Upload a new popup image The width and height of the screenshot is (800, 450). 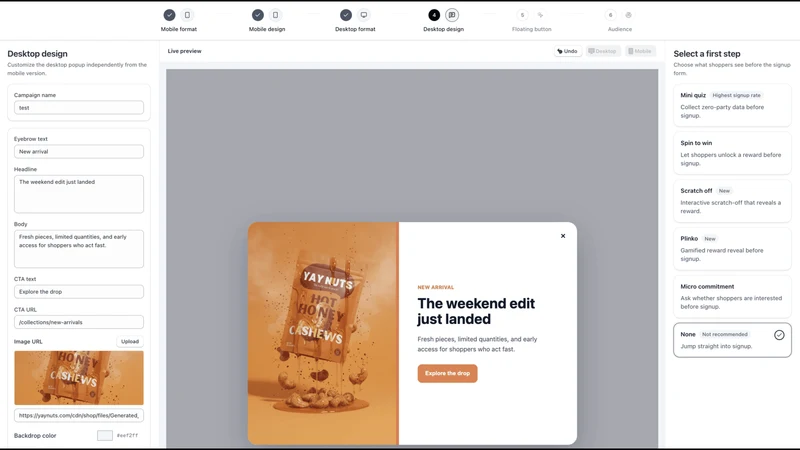point(130,341)
